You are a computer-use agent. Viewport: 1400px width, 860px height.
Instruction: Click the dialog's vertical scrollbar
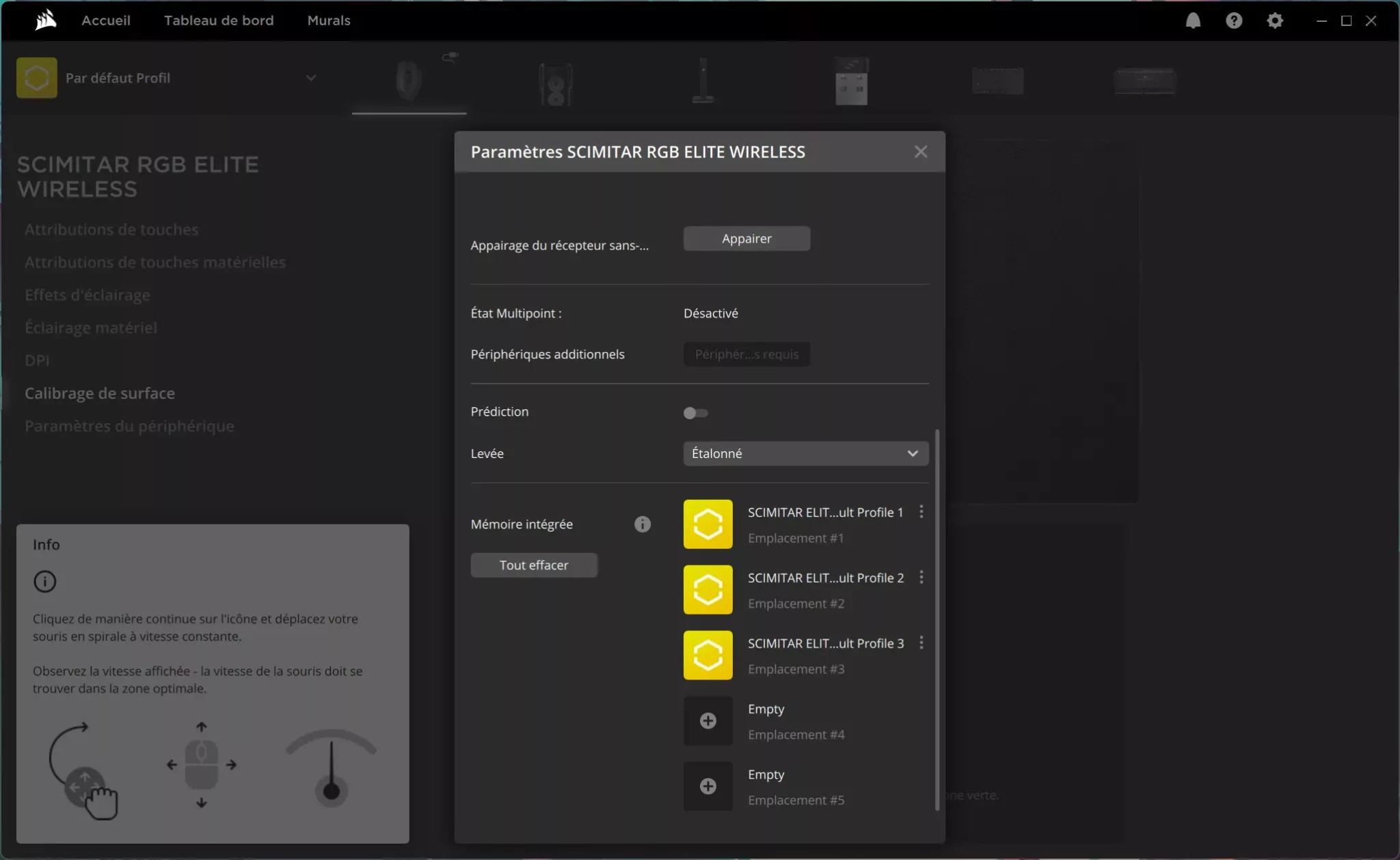pos(937,619)
